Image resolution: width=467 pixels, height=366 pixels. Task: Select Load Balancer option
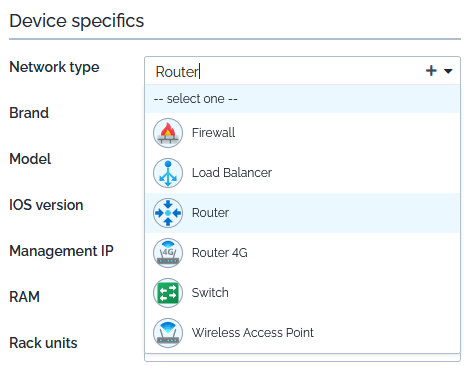point(302,173)
